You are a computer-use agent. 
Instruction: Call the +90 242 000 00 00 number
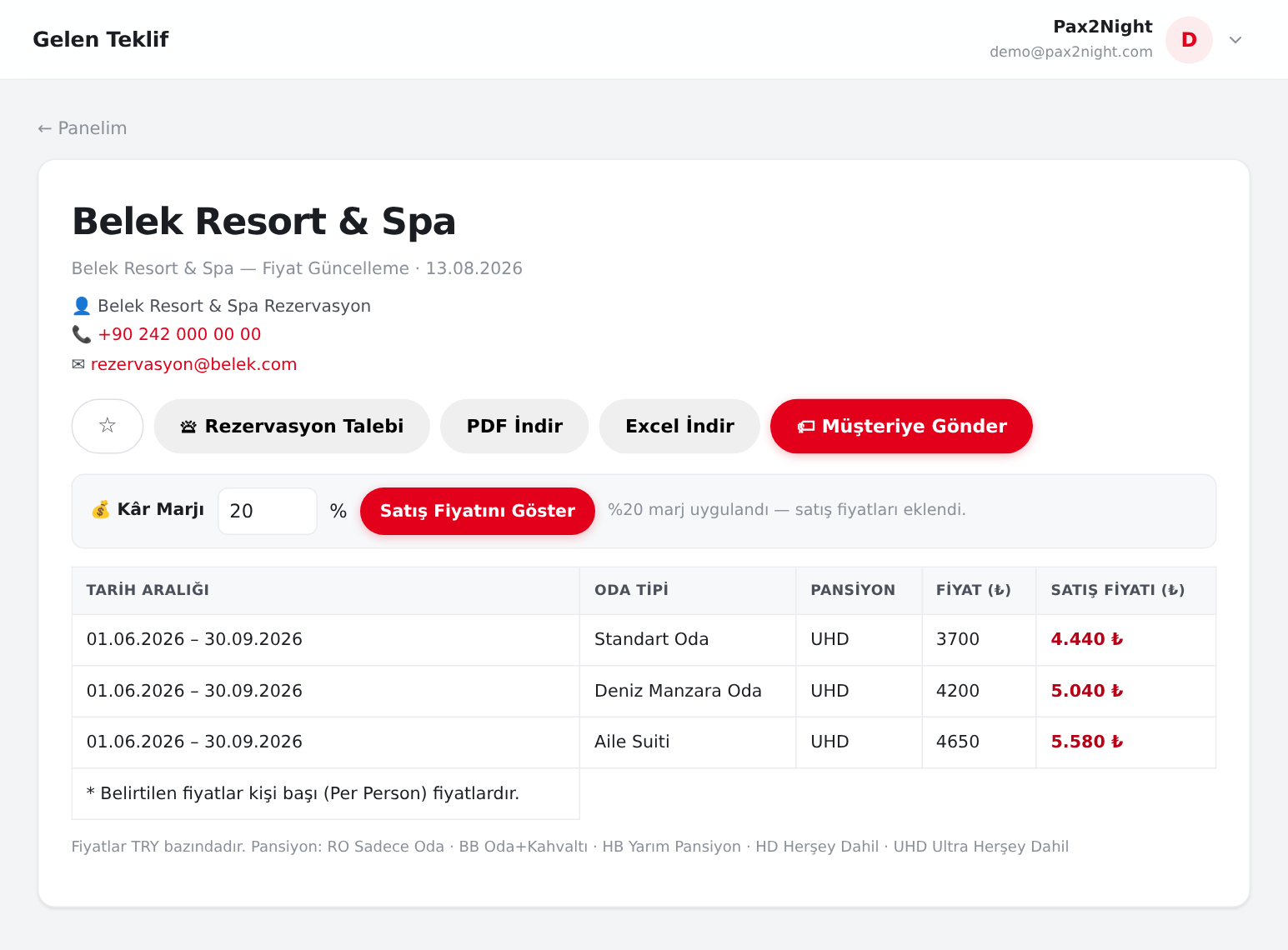[x=179, y=334]
